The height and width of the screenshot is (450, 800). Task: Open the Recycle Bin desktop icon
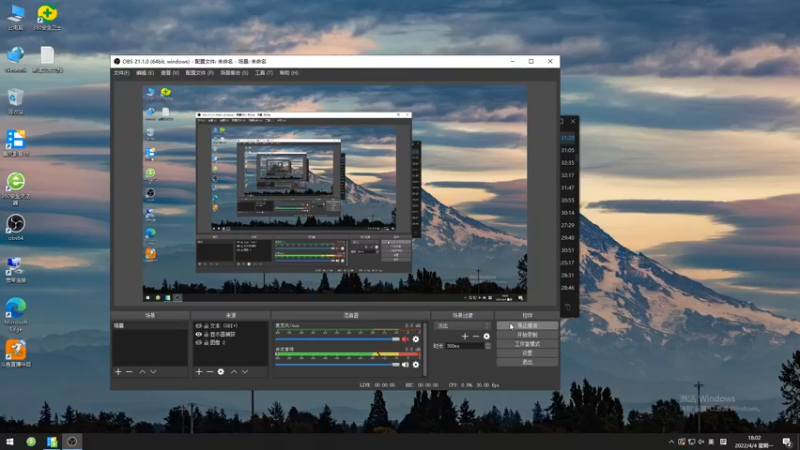click(16, 101)
